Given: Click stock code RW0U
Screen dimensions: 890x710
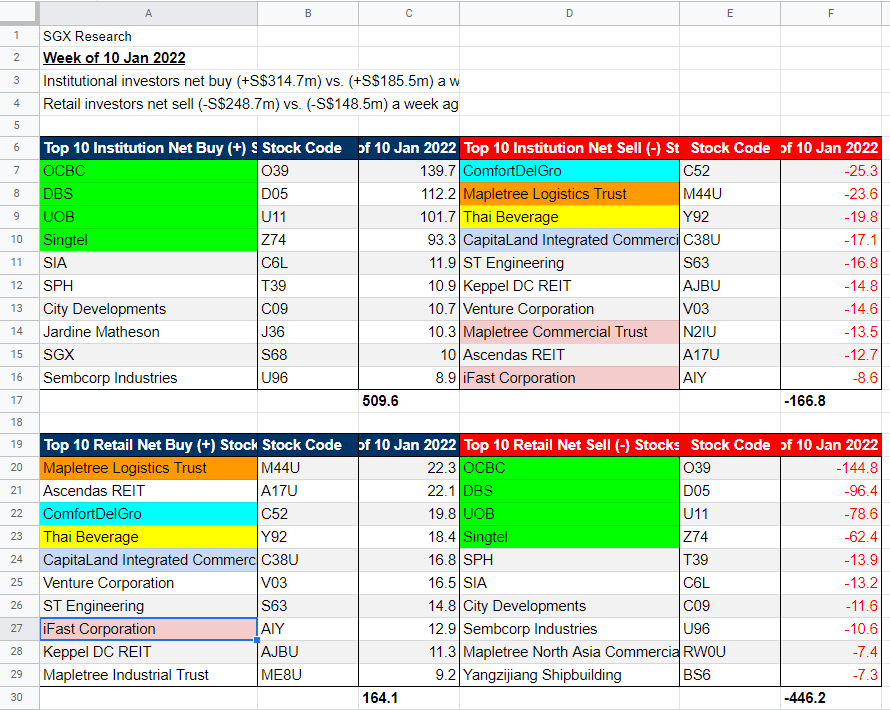Looking at the screenshot, I should click(x=730, y=652).
